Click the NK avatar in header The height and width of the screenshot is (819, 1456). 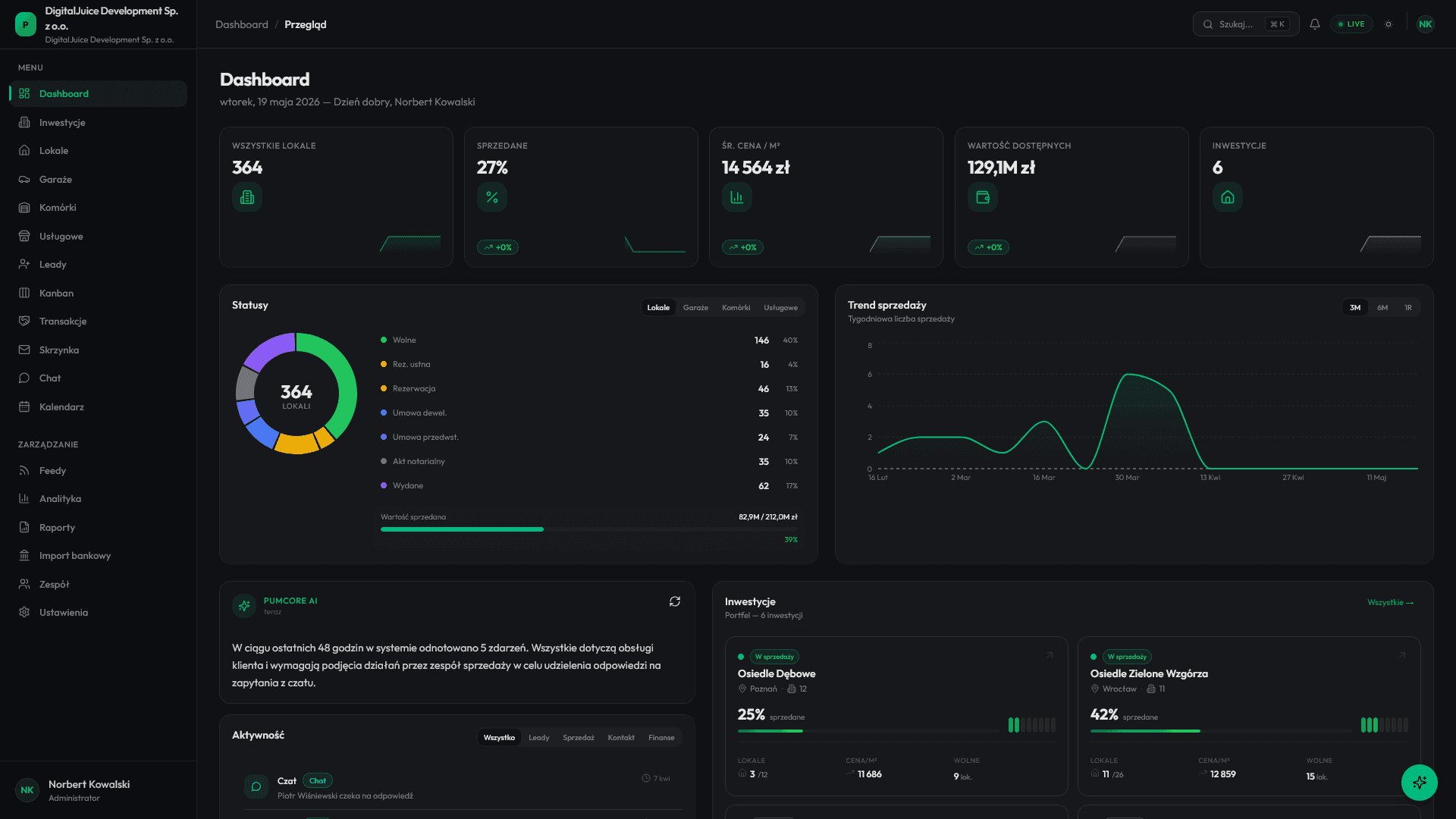click(x=1426, y=24)
